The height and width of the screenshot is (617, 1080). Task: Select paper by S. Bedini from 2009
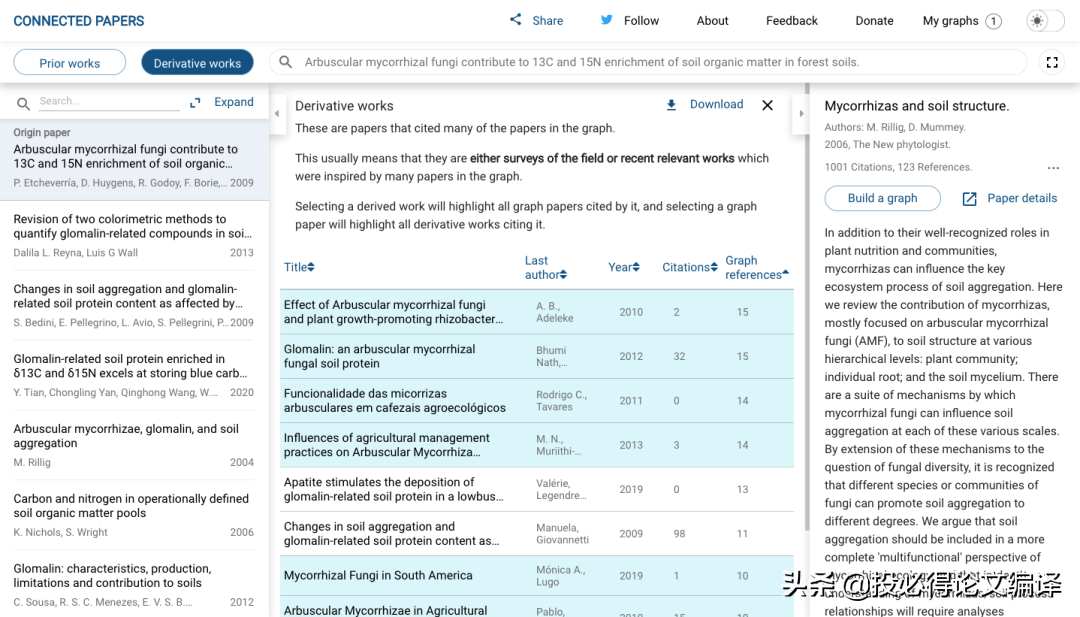133,305
